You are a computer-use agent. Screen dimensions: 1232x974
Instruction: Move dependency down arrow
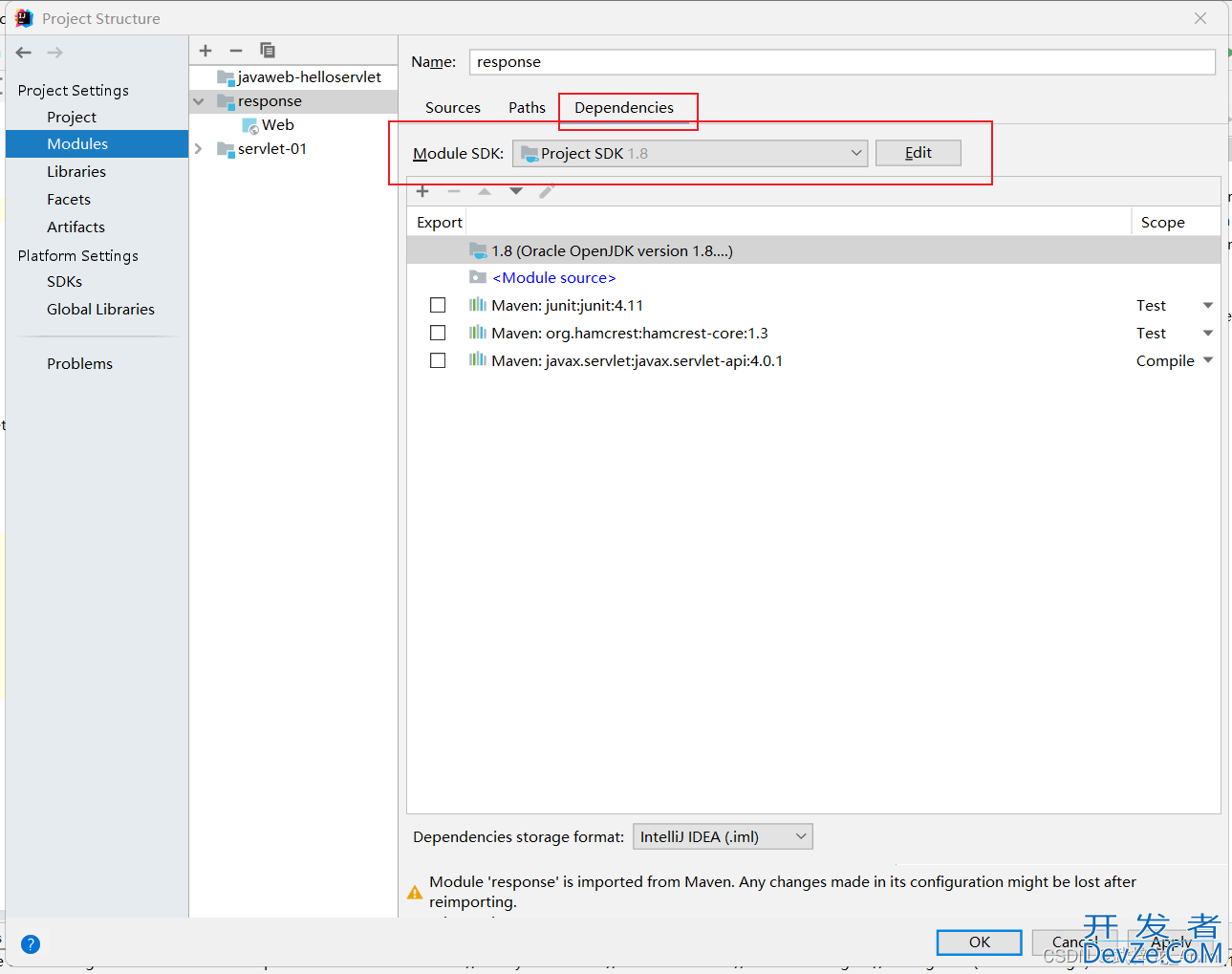point(516,191)
